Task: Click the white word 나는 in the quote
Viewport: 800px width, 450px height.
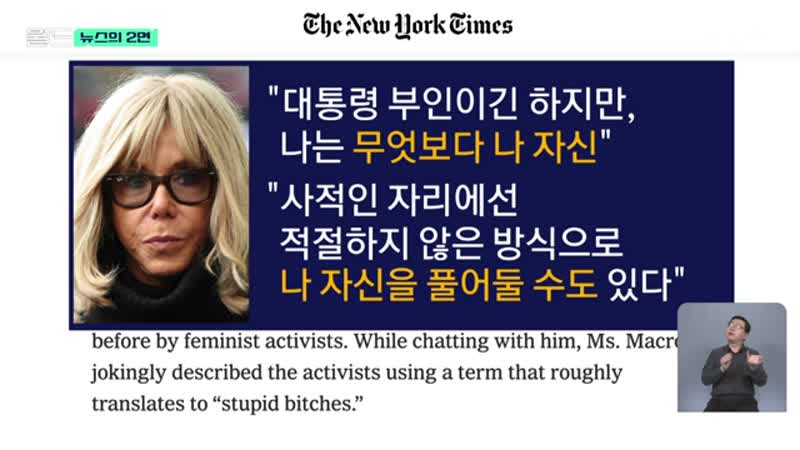Action: (311, 147)
